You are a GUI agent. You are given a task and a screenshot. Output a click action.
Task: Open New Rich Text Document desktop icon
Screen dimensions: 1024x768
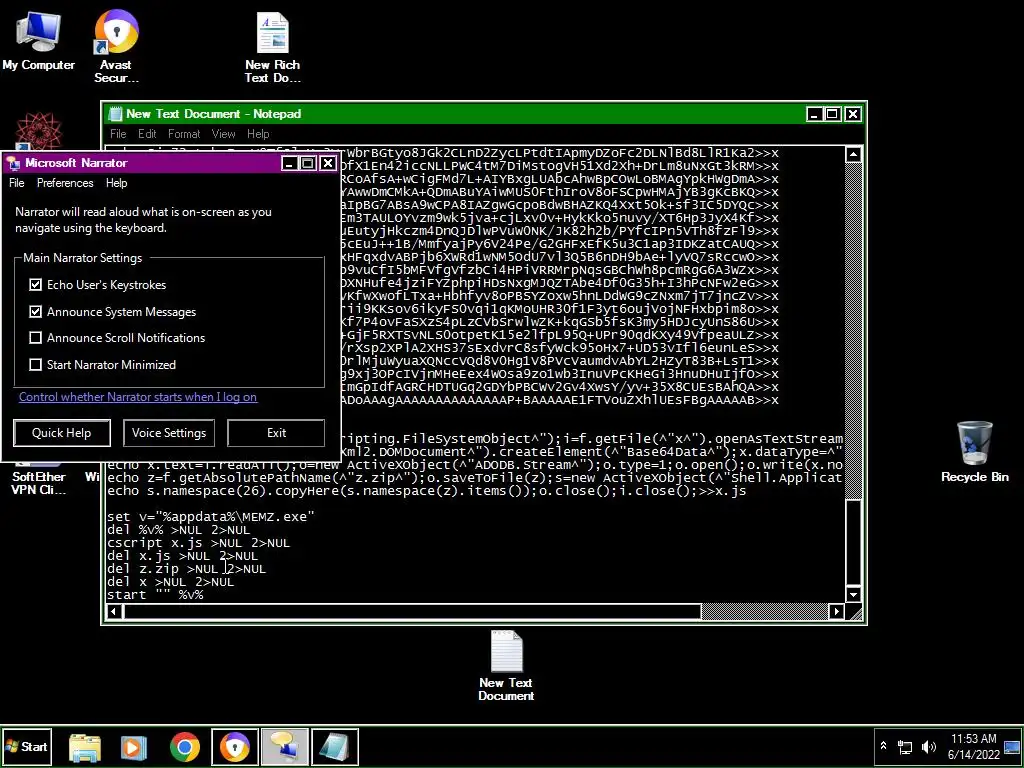click(x=272, y=47)
